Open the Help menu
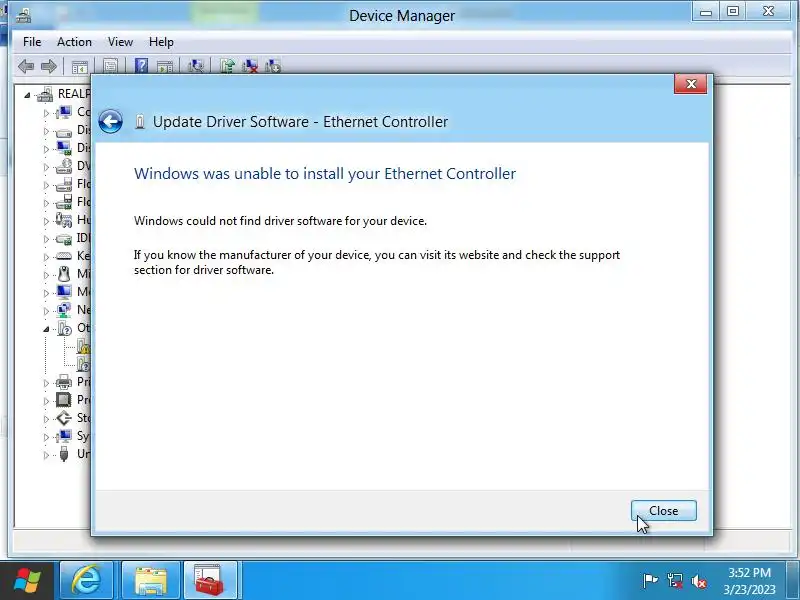Viewport: 800px width, 600px height. click(x=161, y=42)
